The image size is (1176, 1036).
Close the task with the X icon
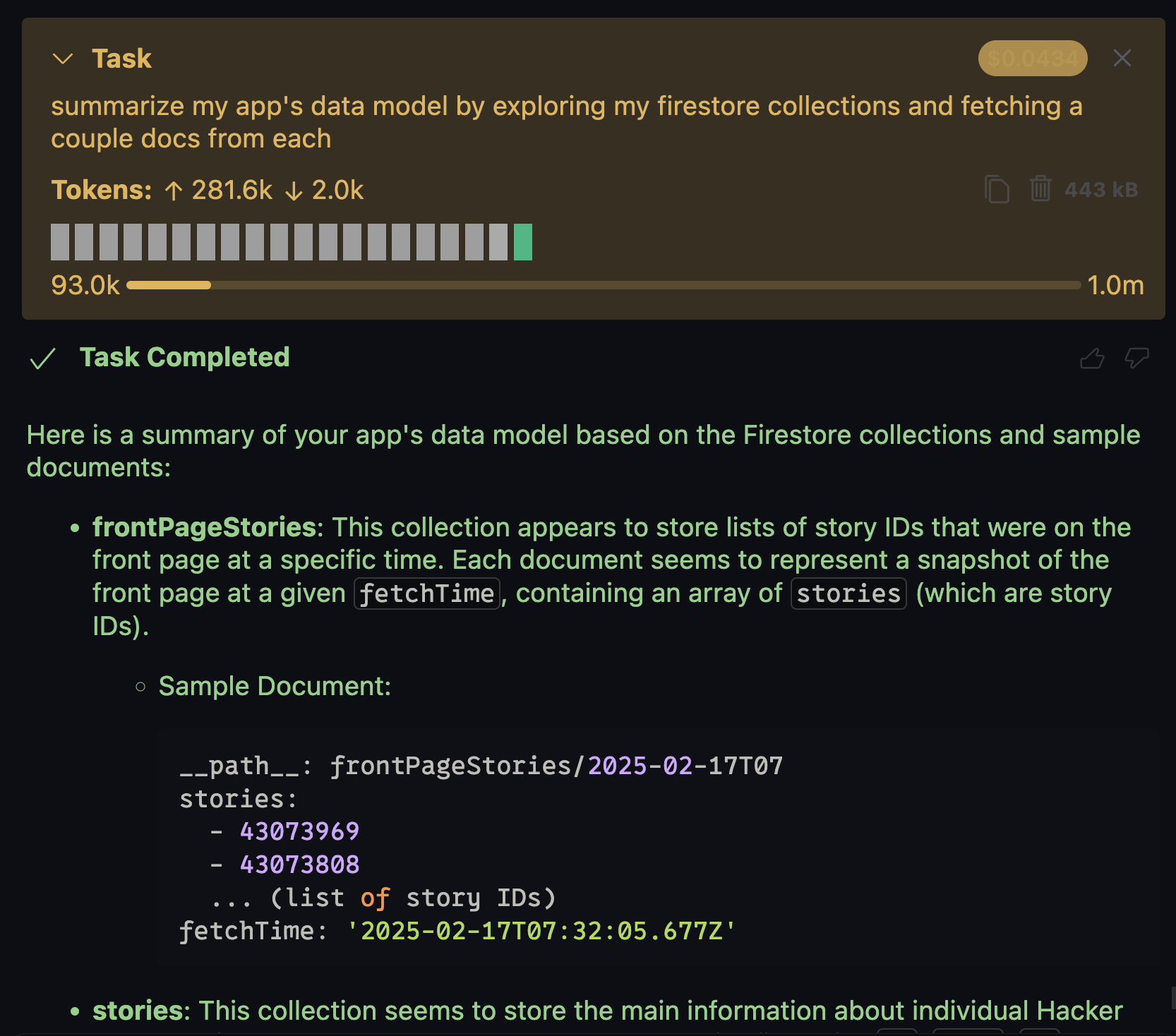pyautogui.click(x=1122, y=58)
